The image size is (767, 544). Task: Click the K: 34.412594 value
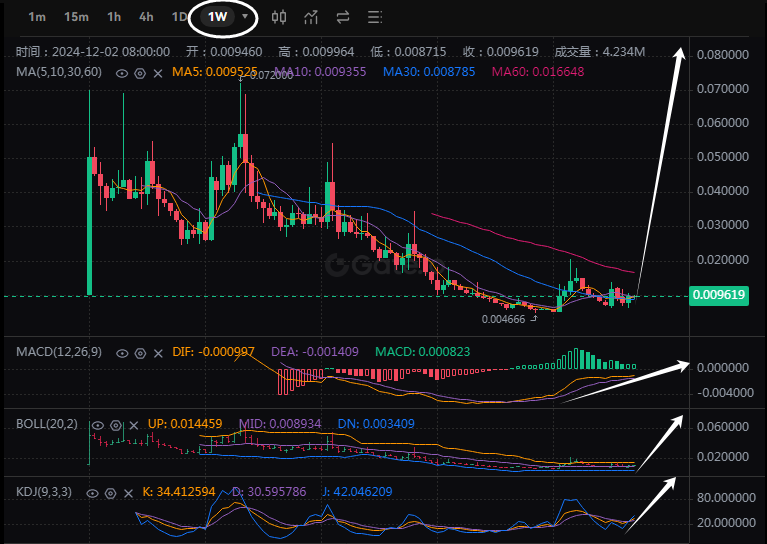pyautogui.click(x=179, y=492)
